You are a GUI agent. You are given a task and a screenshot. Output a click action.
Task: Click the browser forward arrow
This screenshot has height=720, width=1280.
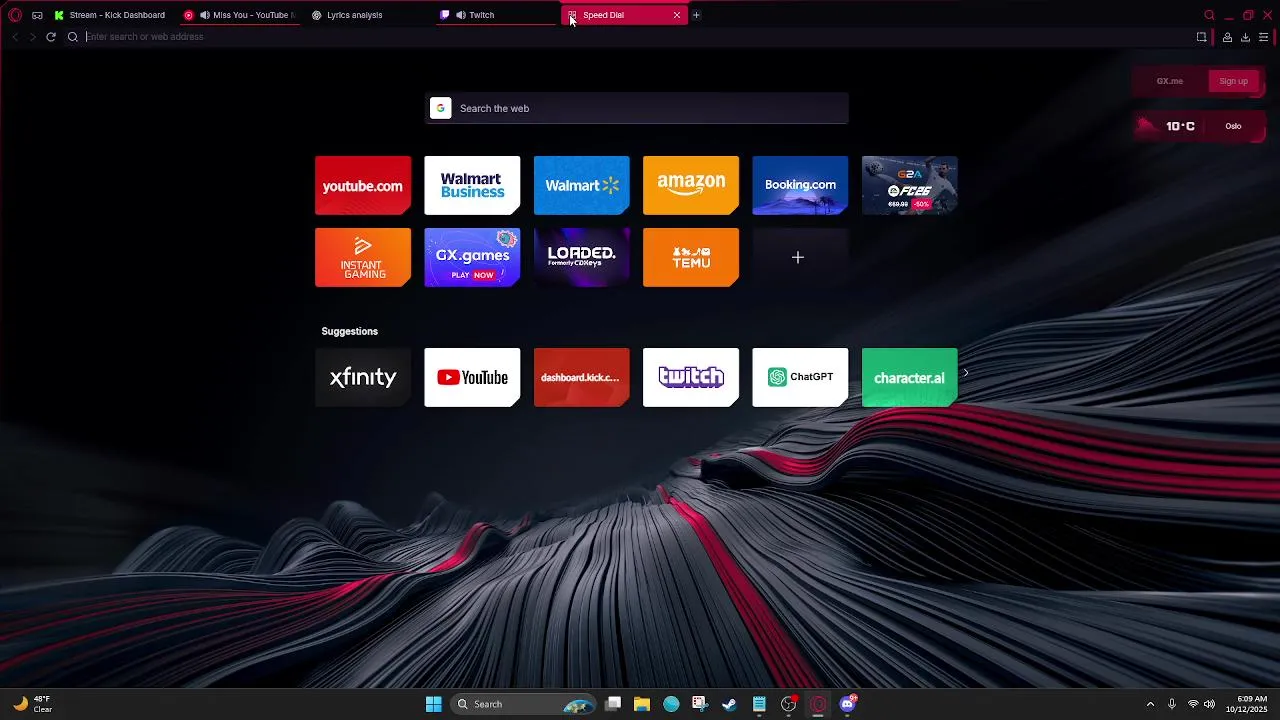tap(32, 37)
